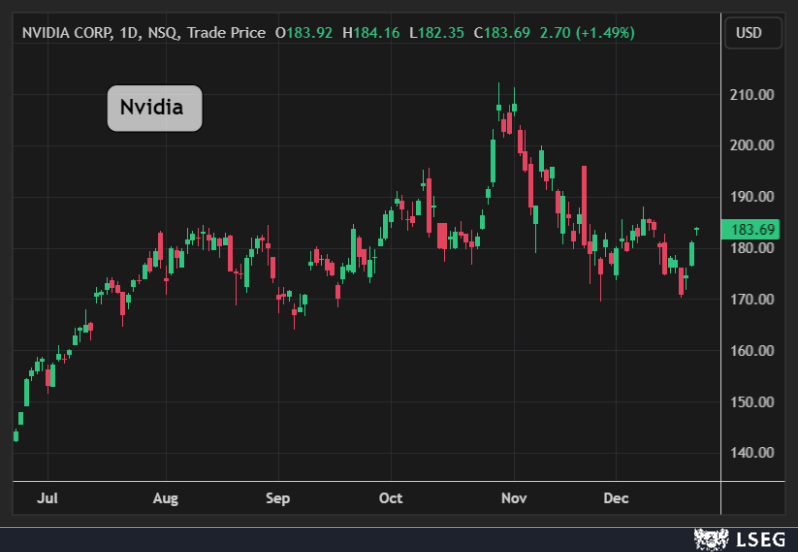
Task: Select Nov on the time axis
Action: point(513,498)
